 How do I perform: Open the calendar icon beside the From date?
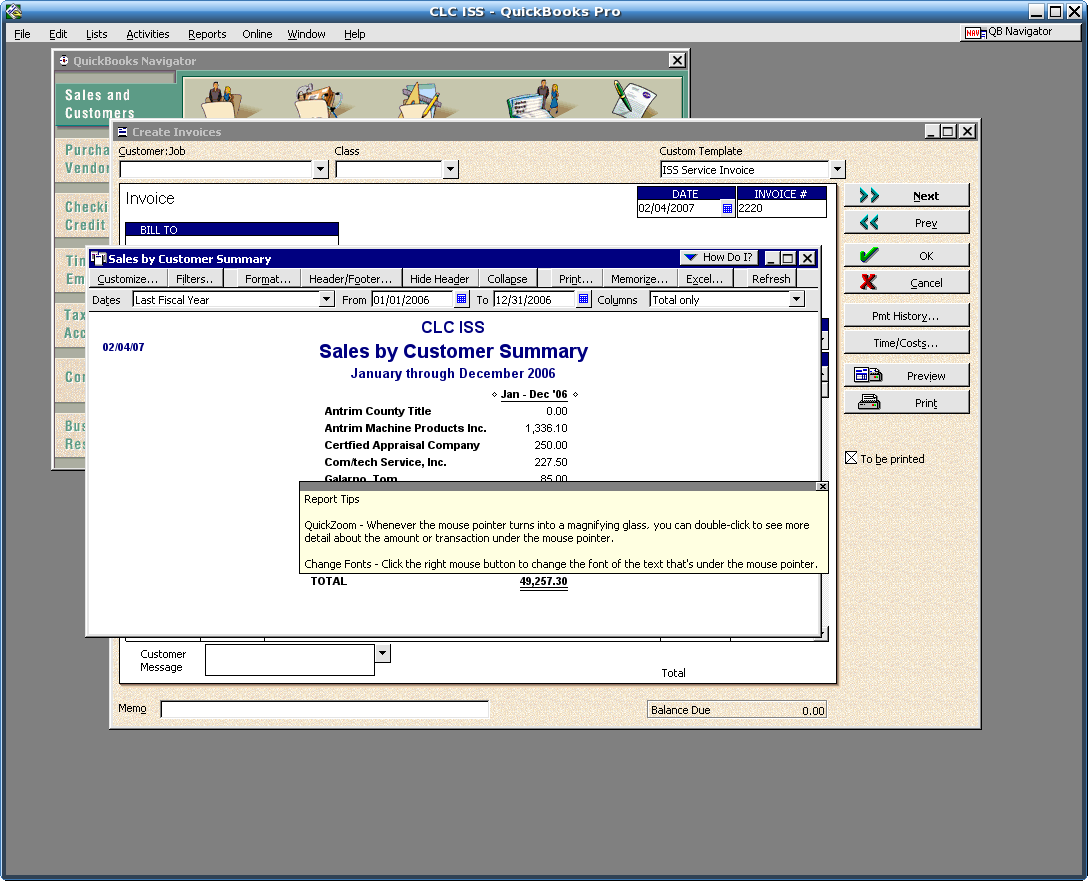pos(461,299)
